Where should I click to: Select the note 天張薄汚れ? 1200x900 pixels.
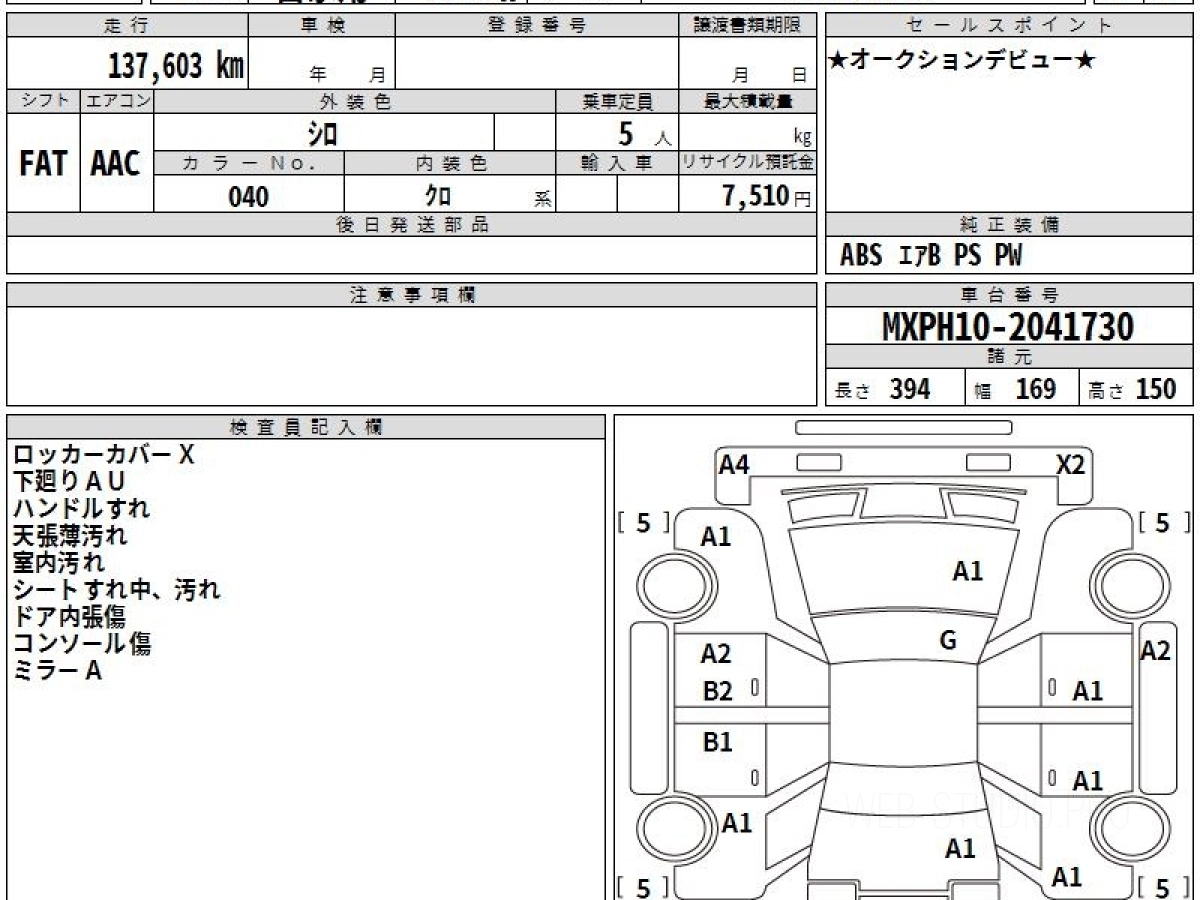[70, 536]
